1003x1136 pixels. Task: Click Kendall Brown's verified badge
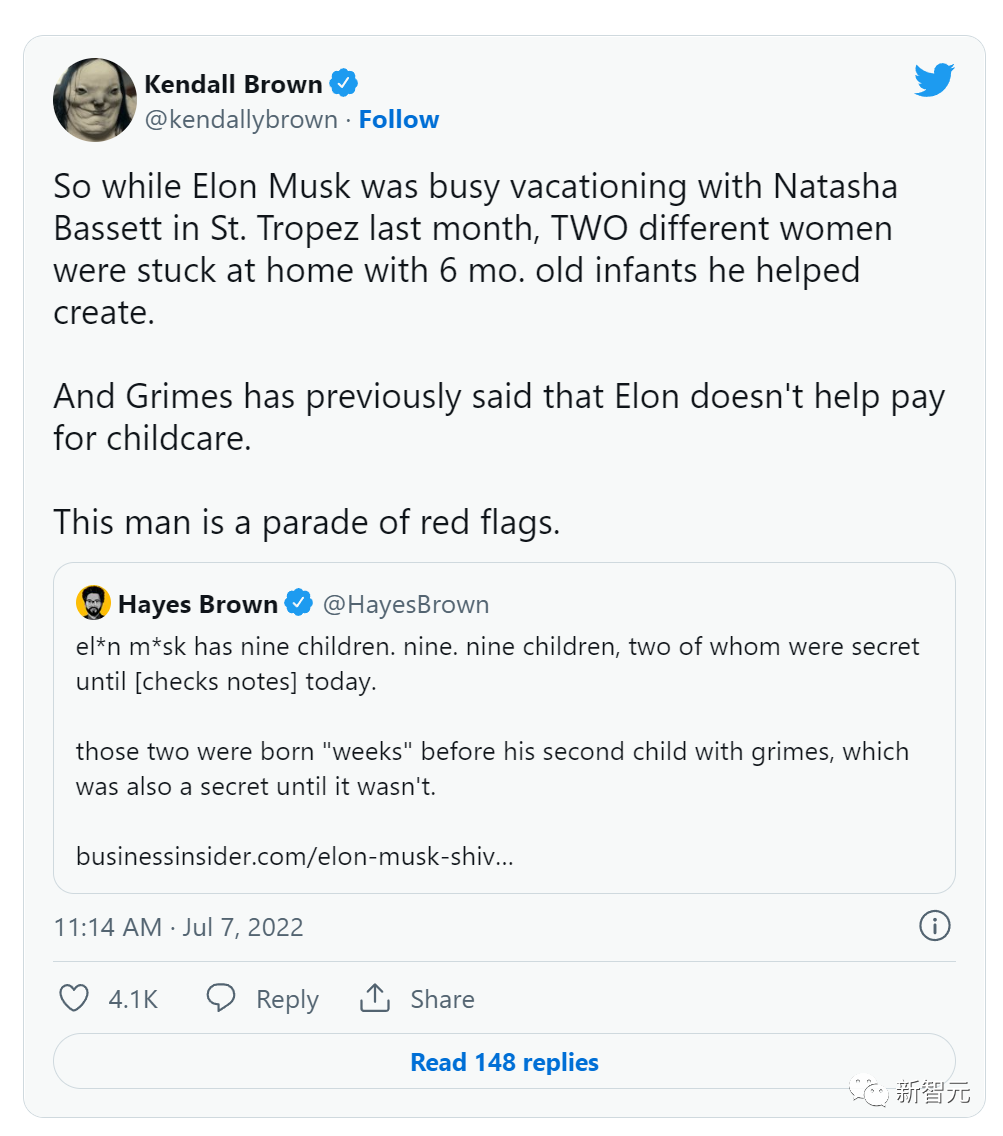coord(345,83)
